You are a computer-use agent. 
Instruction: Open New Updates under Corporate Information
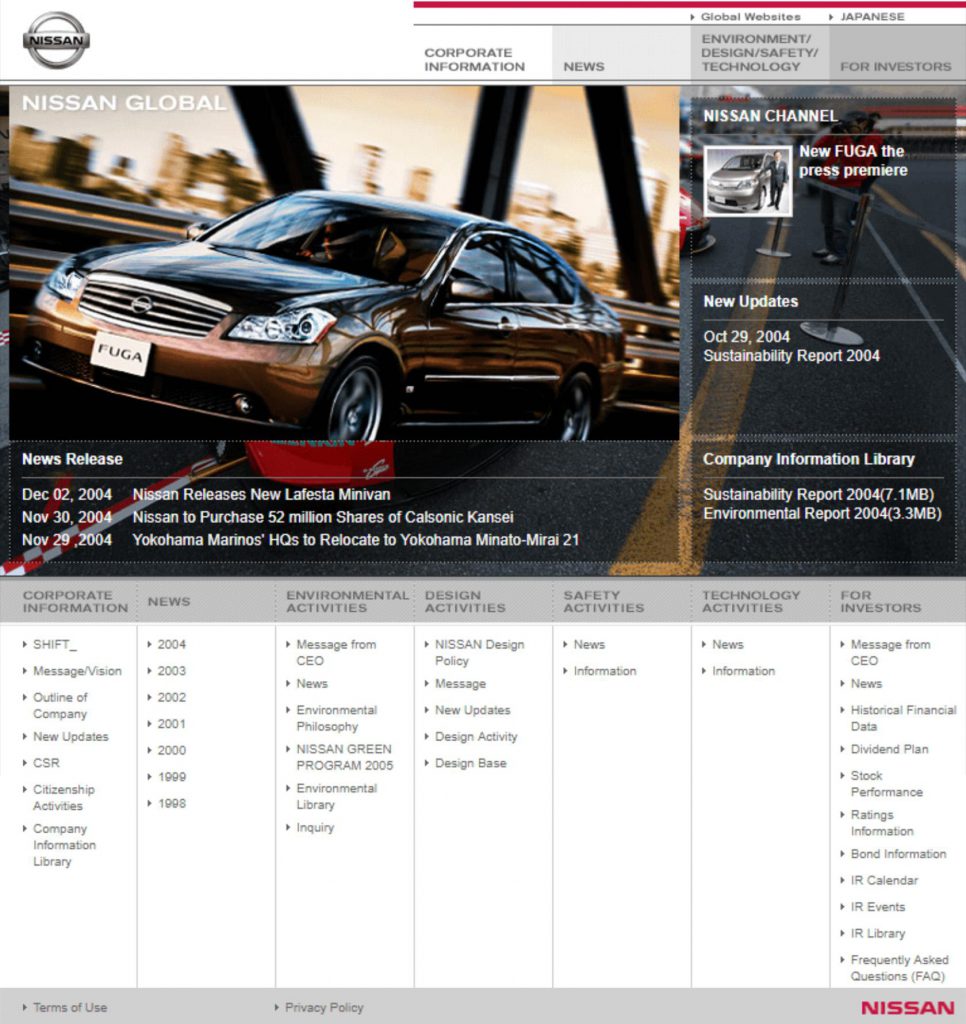71,737
